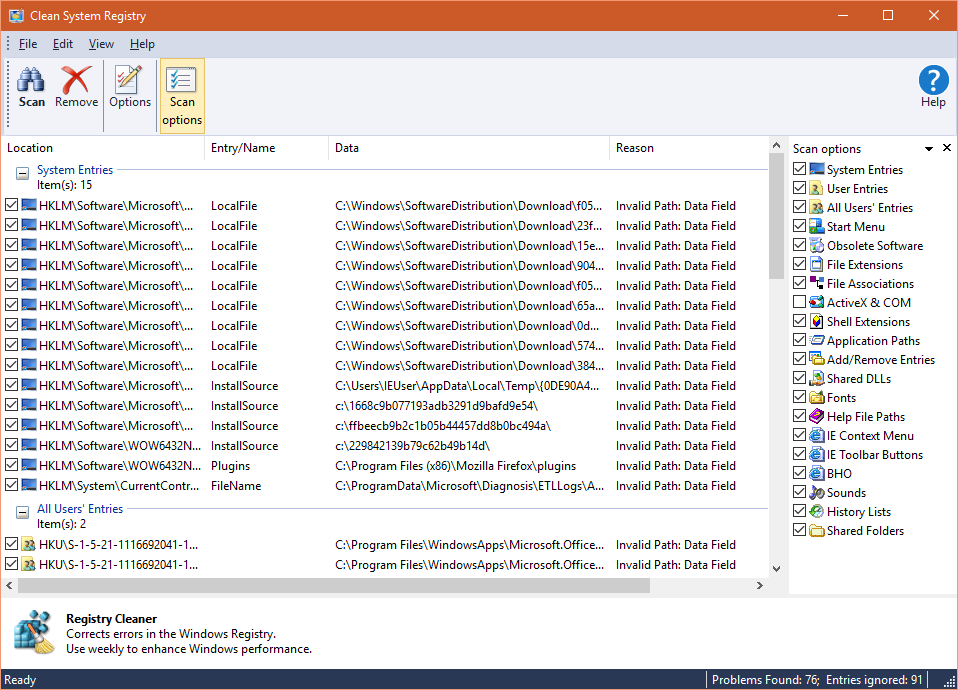Collapse the All Users' Entries group
This screenshot has height=690, width=958.
click(21, 511)
